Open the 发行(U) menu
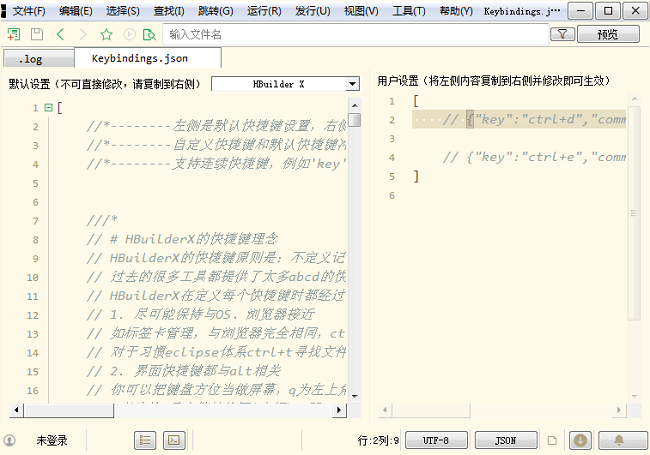The width and height of the screenshot is (650, 455). (x=313, y=11)
